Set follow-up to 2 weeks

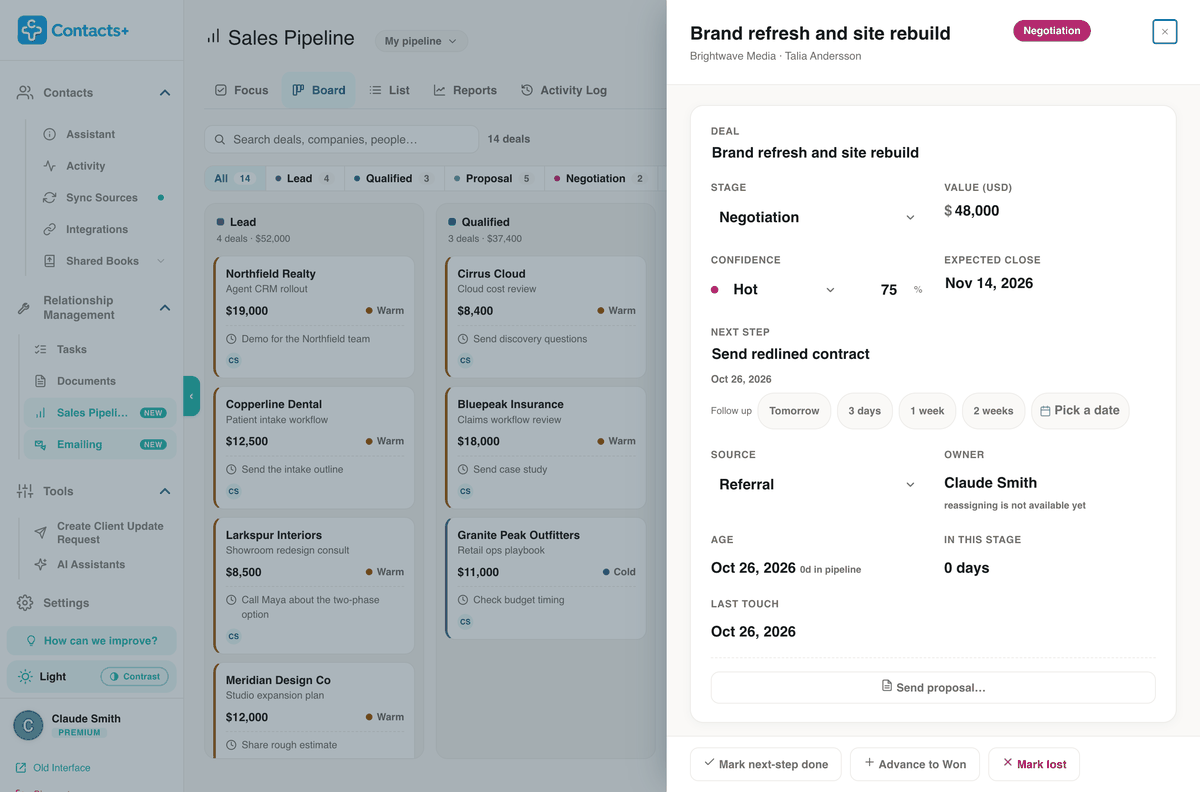coord(993,410)
